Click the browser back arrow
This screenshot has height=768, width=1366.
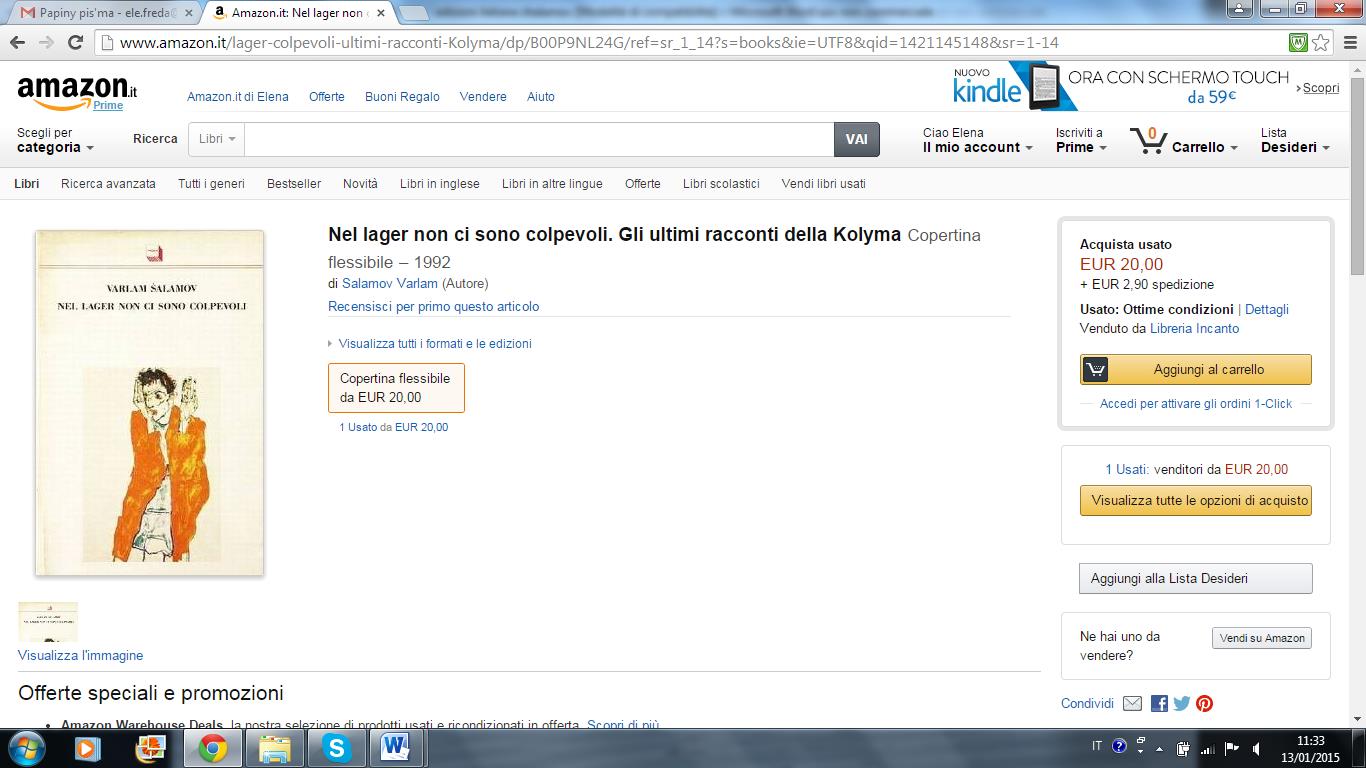17,43
